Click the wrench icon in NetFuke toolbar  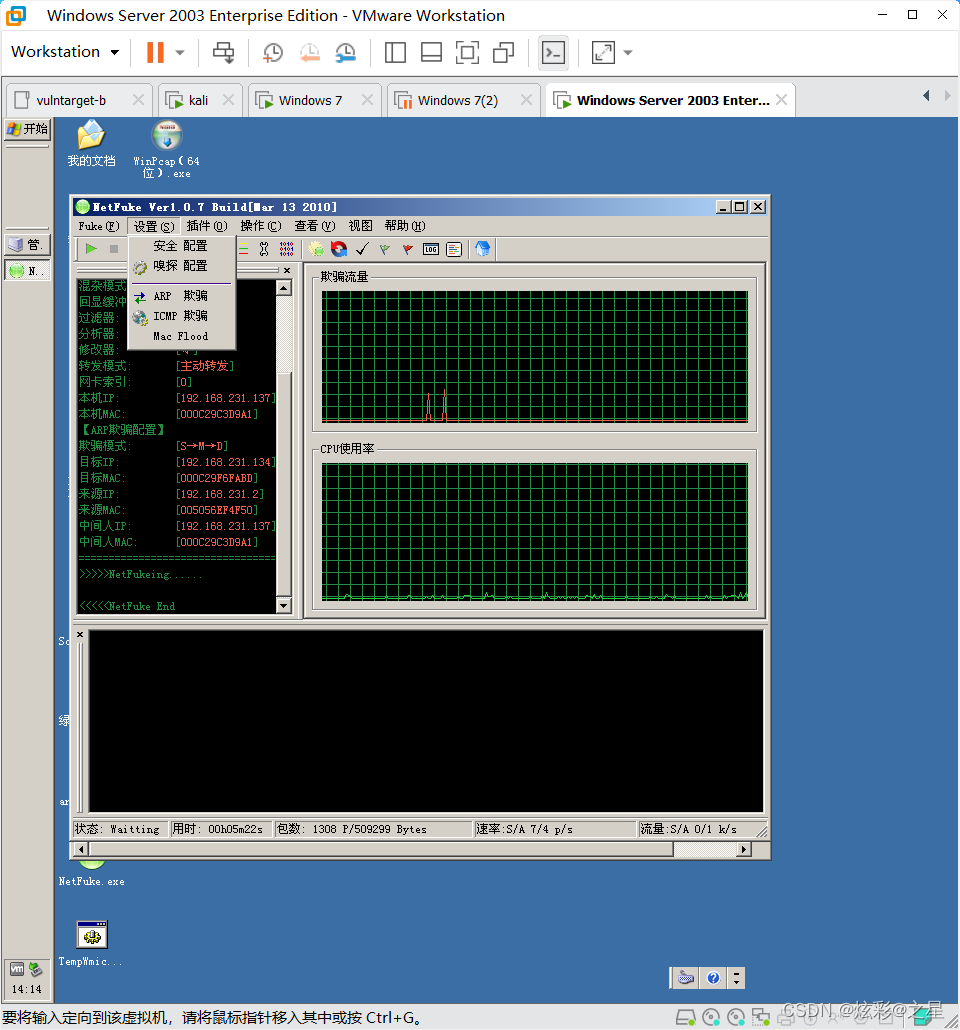[263, 249]
